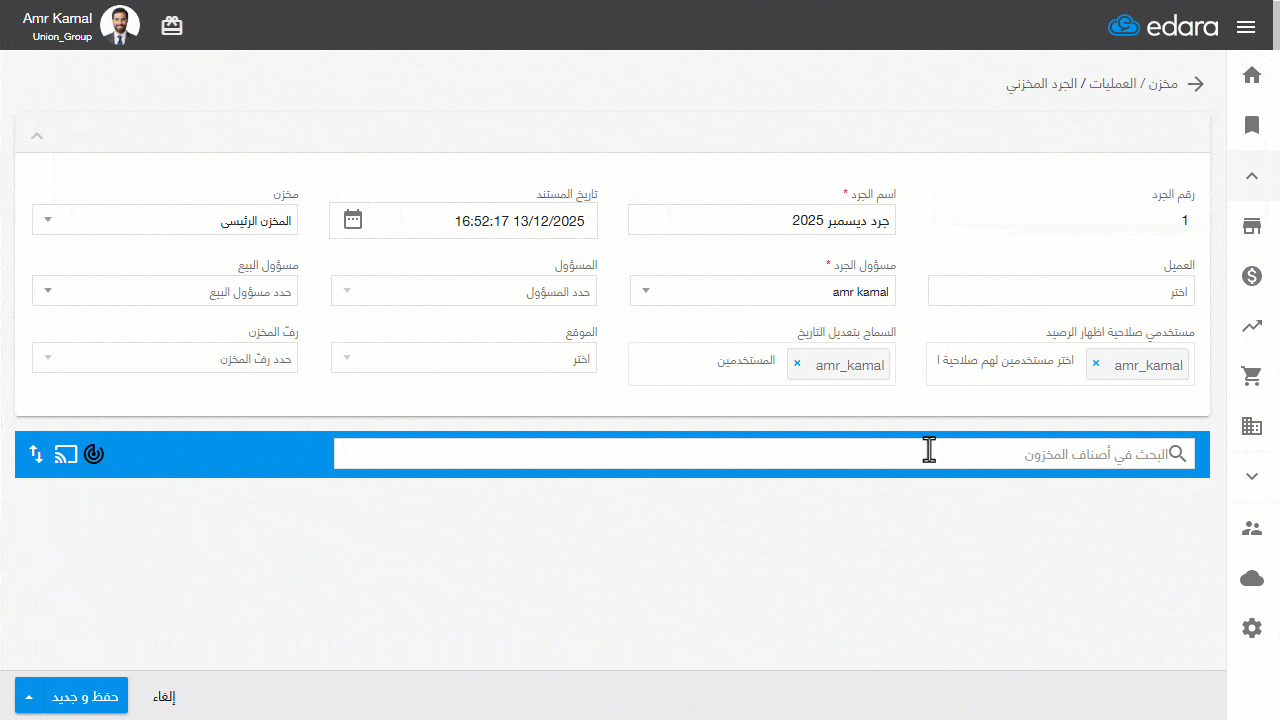Remove amr_kamal tag from balance visibility users

[1096, 364]
